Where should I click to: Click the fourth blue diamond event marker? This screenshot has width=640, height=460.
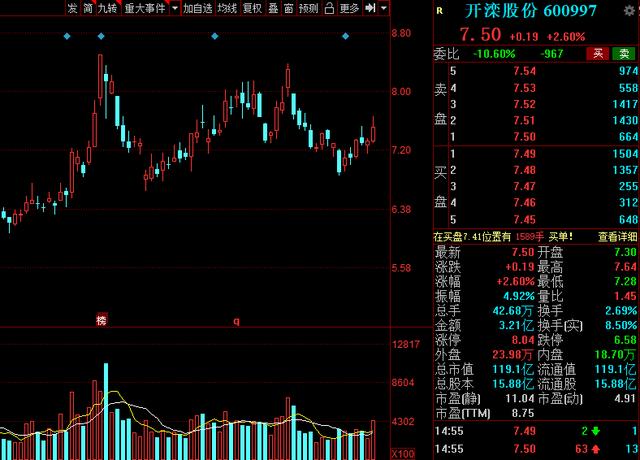tap(345, 36)
